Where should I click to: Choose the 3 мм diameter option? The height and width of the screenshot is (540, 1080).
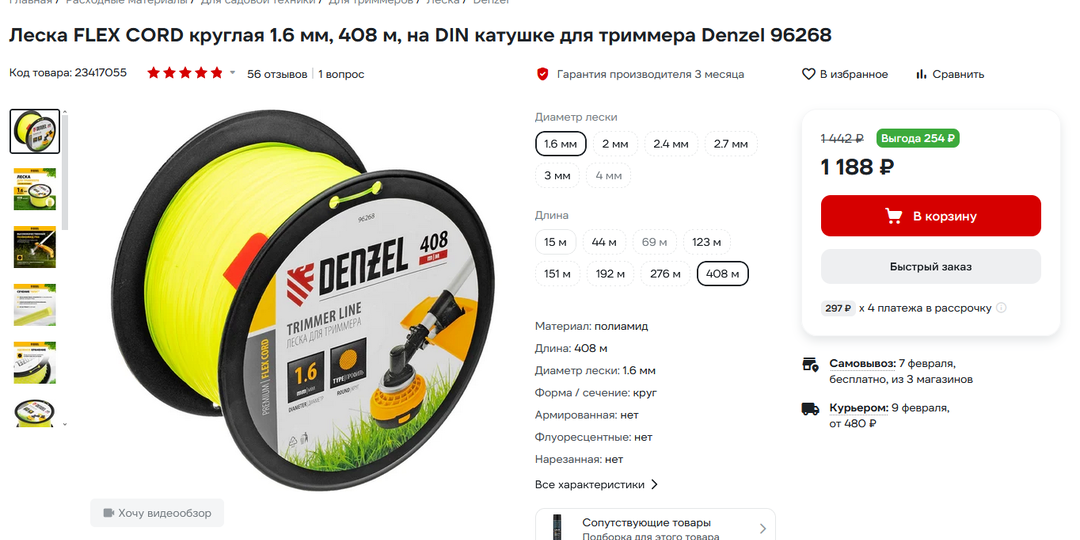(x=557, y=176)
